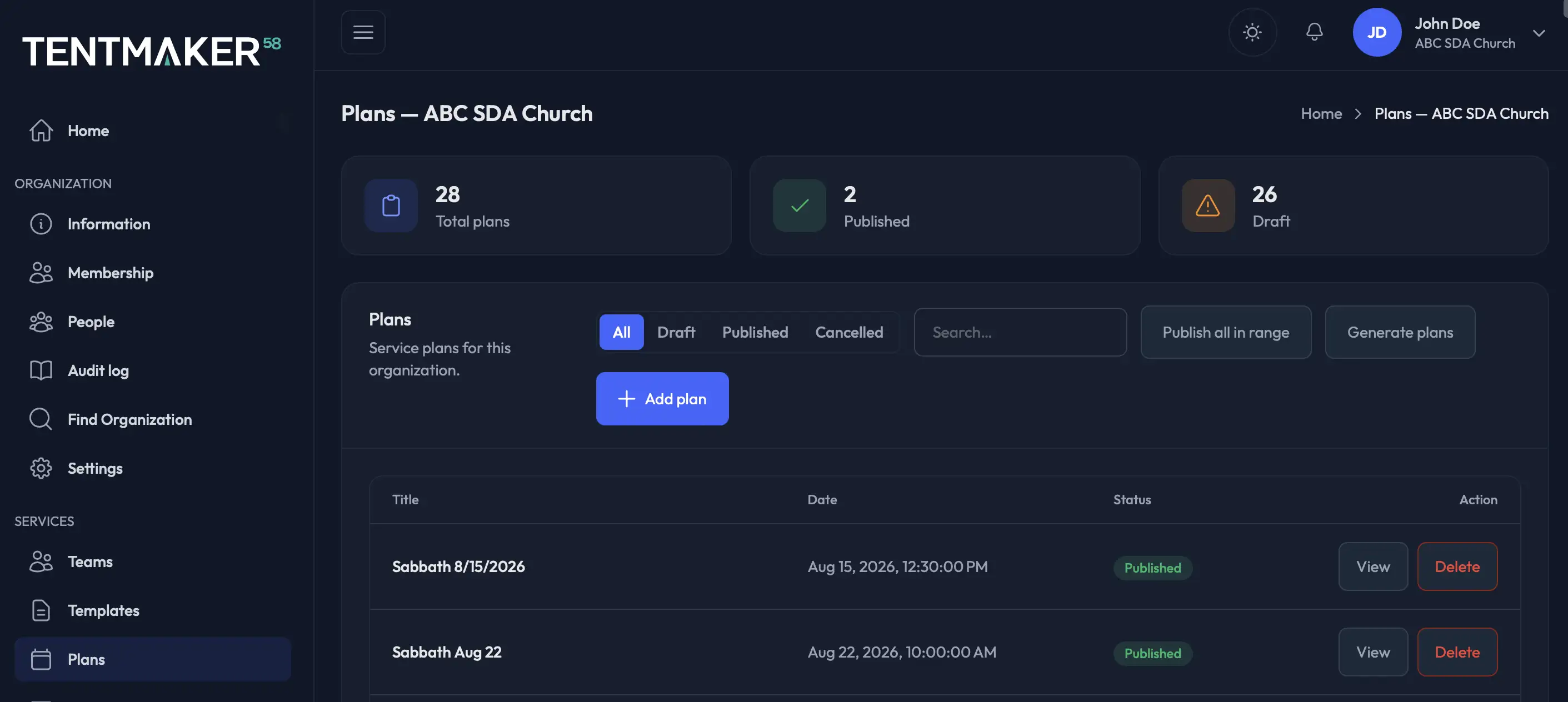The image size is (1568, 702).
Task: Click the People group icon
Action: tap(41, 322)
